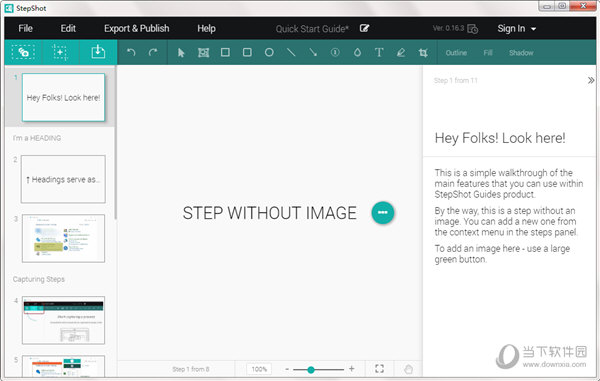Select step 5 thumbnail
The height and width of the screenshot is (381, 600).
pyautogui.click(x=64, y=366)
